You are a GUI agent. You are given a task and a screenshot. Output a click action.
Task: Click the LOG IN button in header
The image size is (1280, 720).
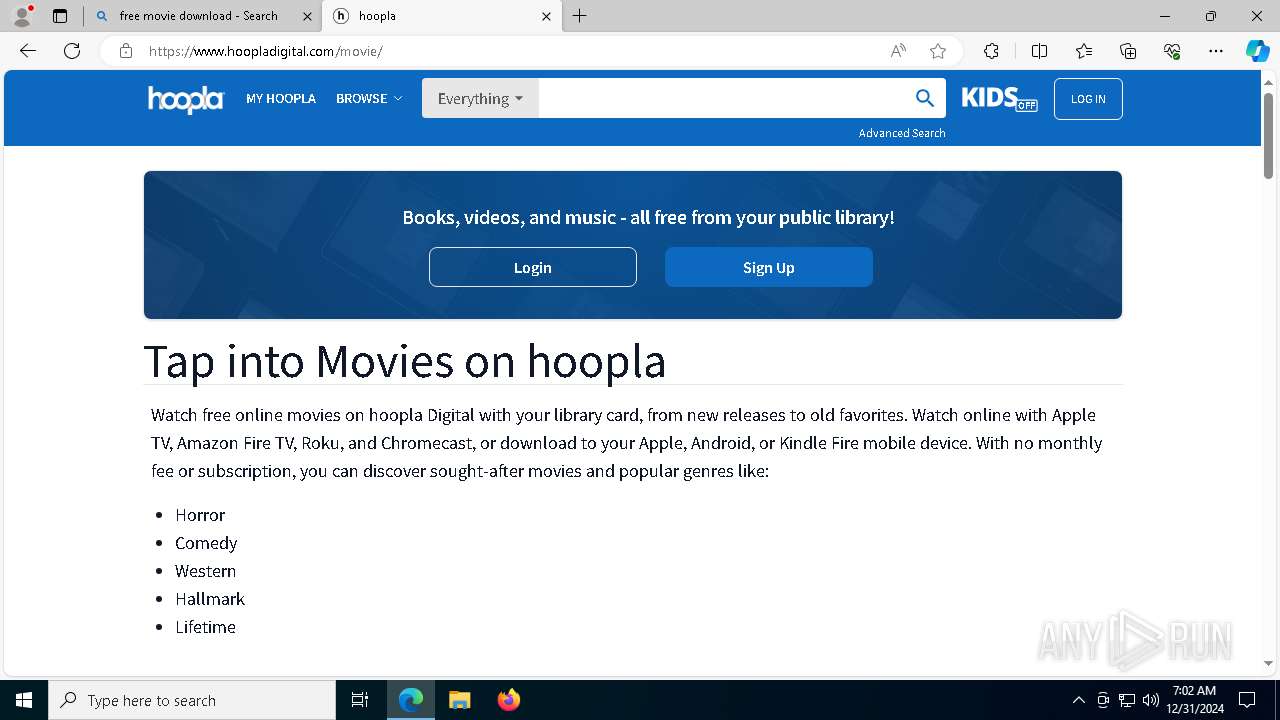click(1088, 99)
